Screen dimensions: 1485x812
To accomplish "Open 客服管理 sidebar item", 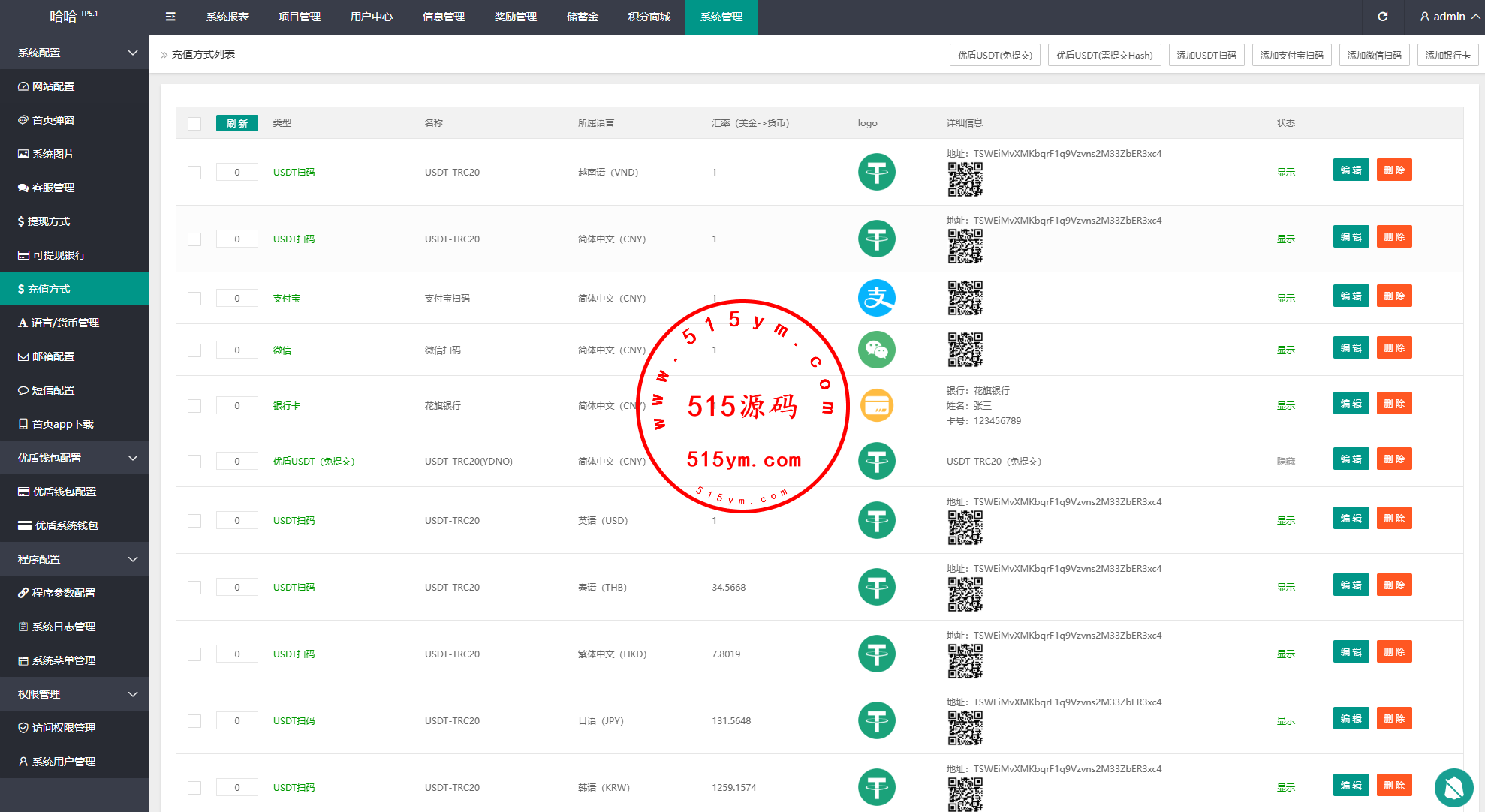I will coord(53,188).
